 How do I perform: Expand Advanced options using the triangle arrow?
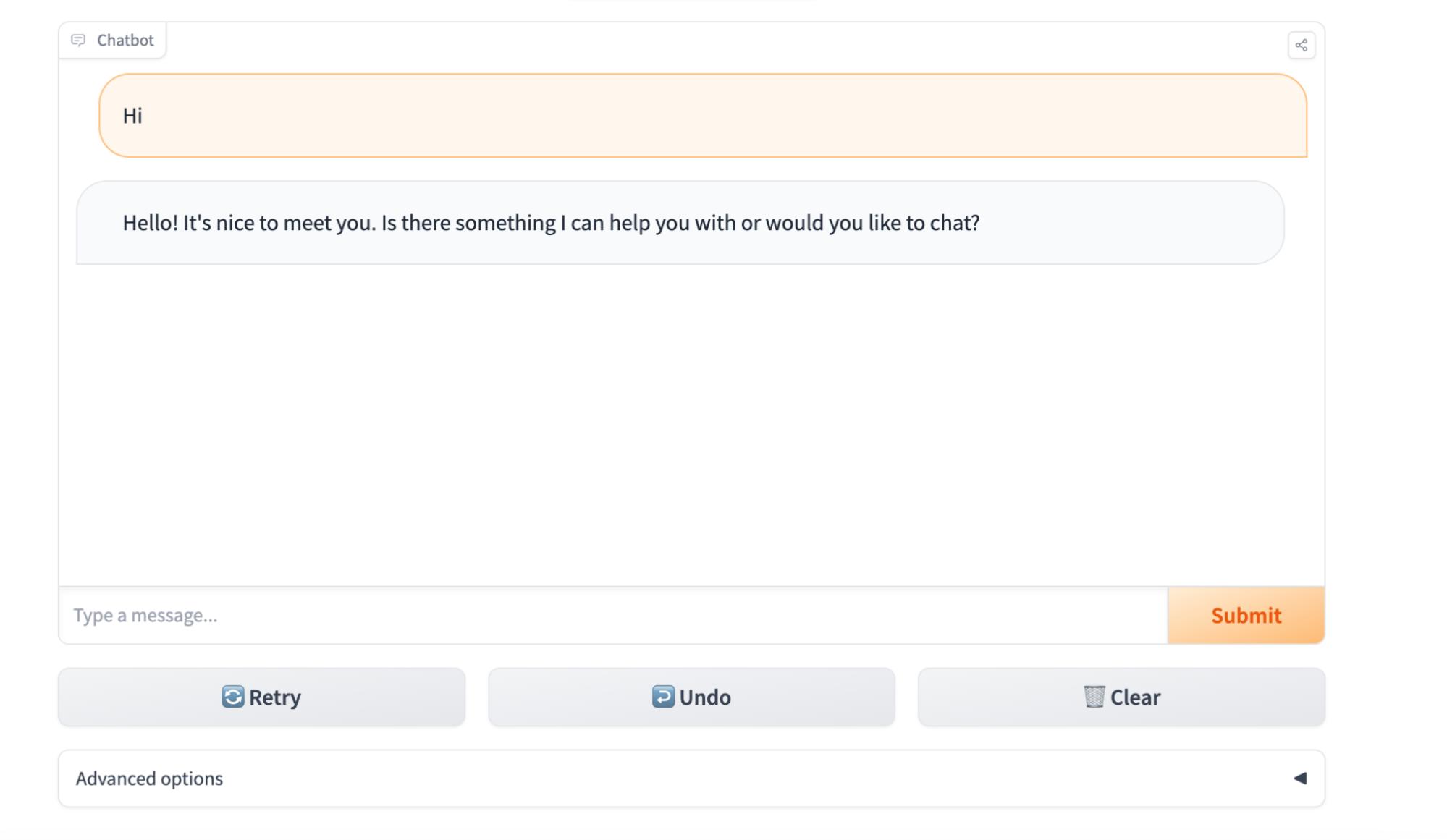click(x=1300, y=779)
